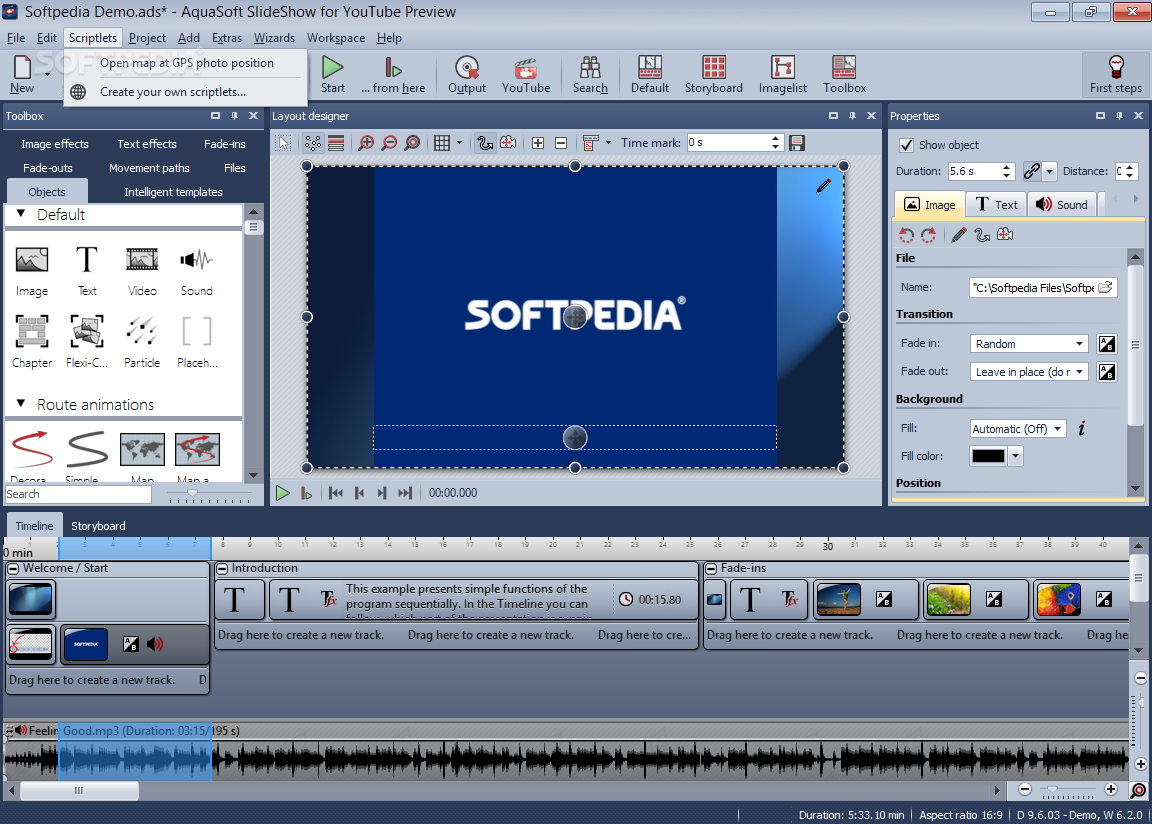Viewport: 1152px width, 824px height.
Task: Click browse file icon next to Name
Action: tap(1106, 287)
